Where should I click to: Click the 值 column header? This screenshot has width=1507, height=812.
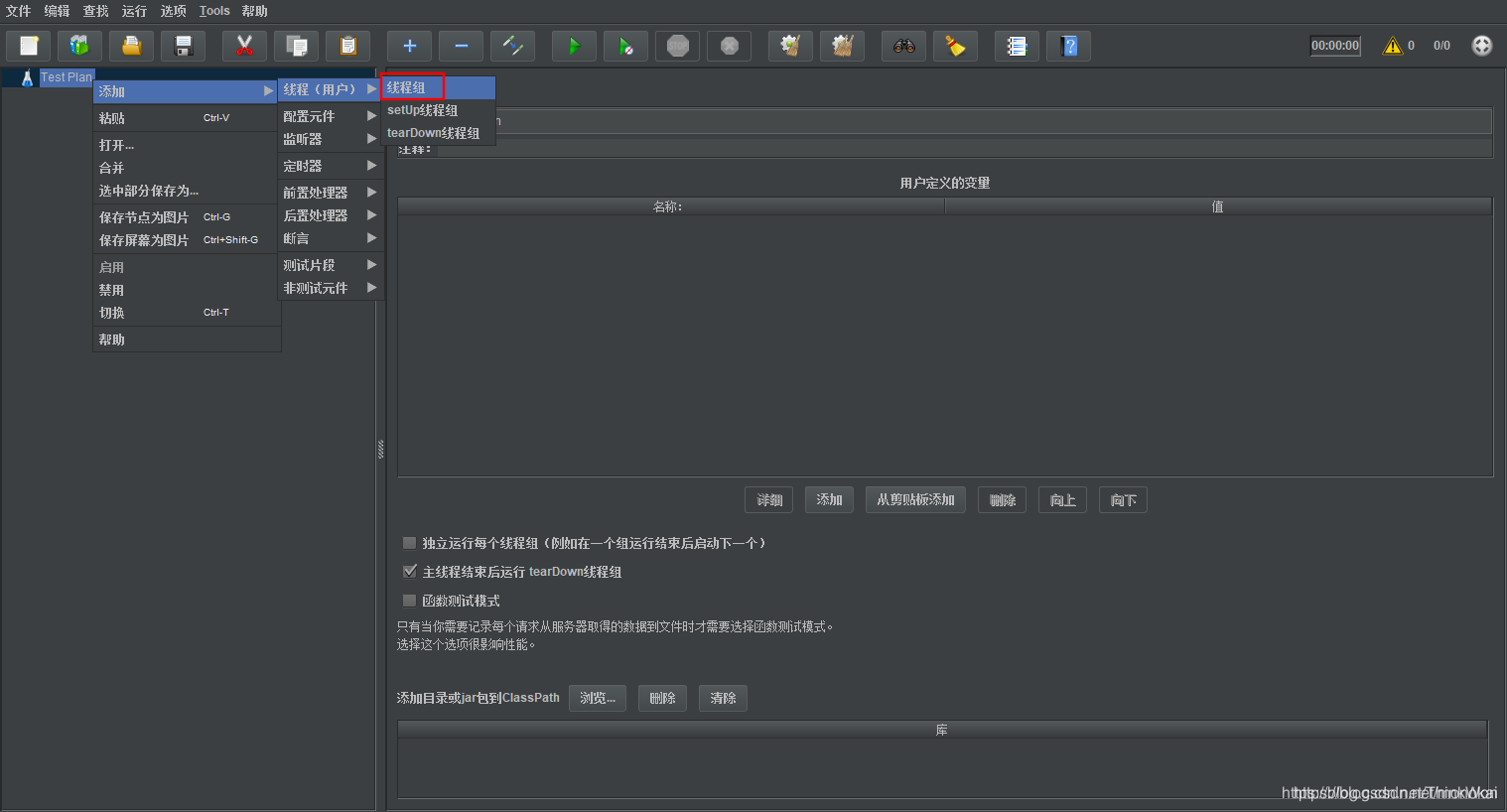(x=1218, y=206)
